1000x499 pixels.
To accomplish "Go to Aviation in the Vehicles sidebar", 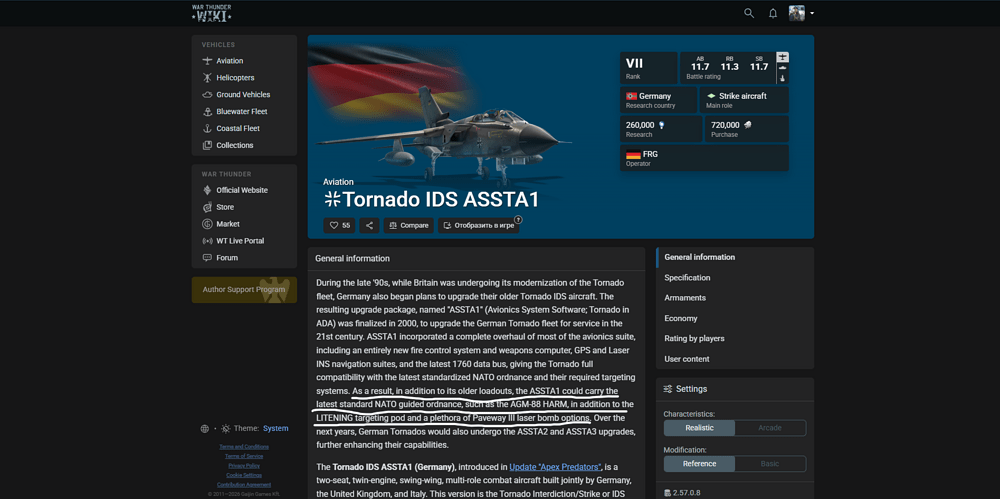I will pos(230,61).
